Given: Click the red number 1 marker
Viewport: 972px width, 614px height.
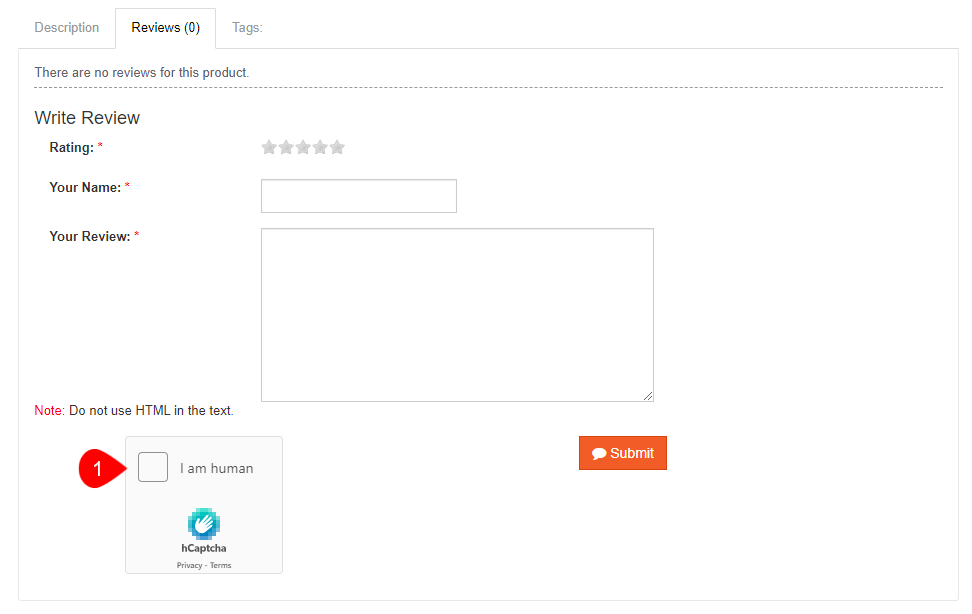Looking at the screenshot, I should pos(98,469).
